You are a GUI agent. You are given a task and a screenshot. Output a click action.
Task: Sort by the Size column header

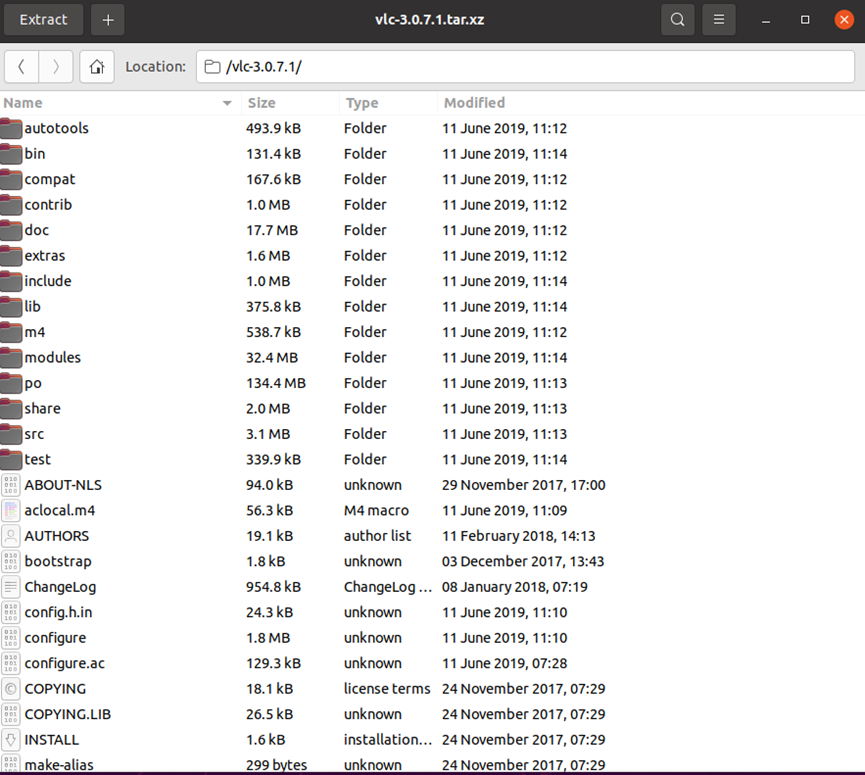[290, 103]
